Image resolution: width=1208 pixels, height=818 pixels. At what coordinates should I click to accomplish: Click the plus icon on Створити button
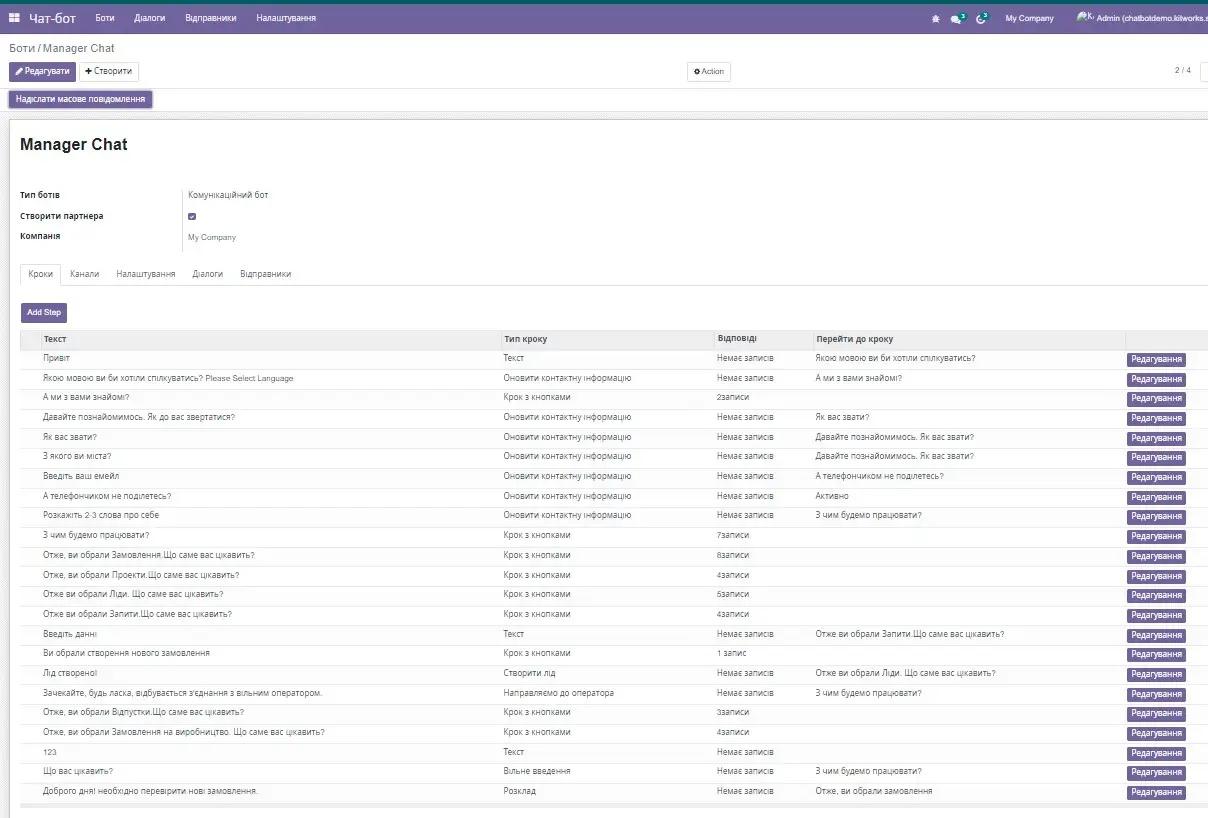tap(89, 71)
